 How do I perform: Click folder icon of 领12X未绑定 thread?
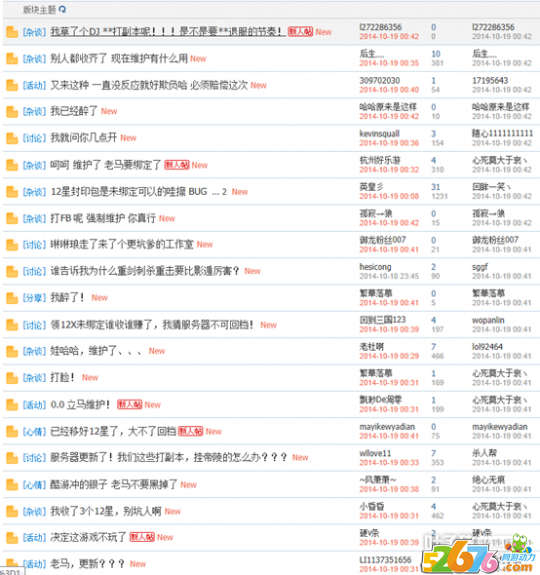pos(12,325)
